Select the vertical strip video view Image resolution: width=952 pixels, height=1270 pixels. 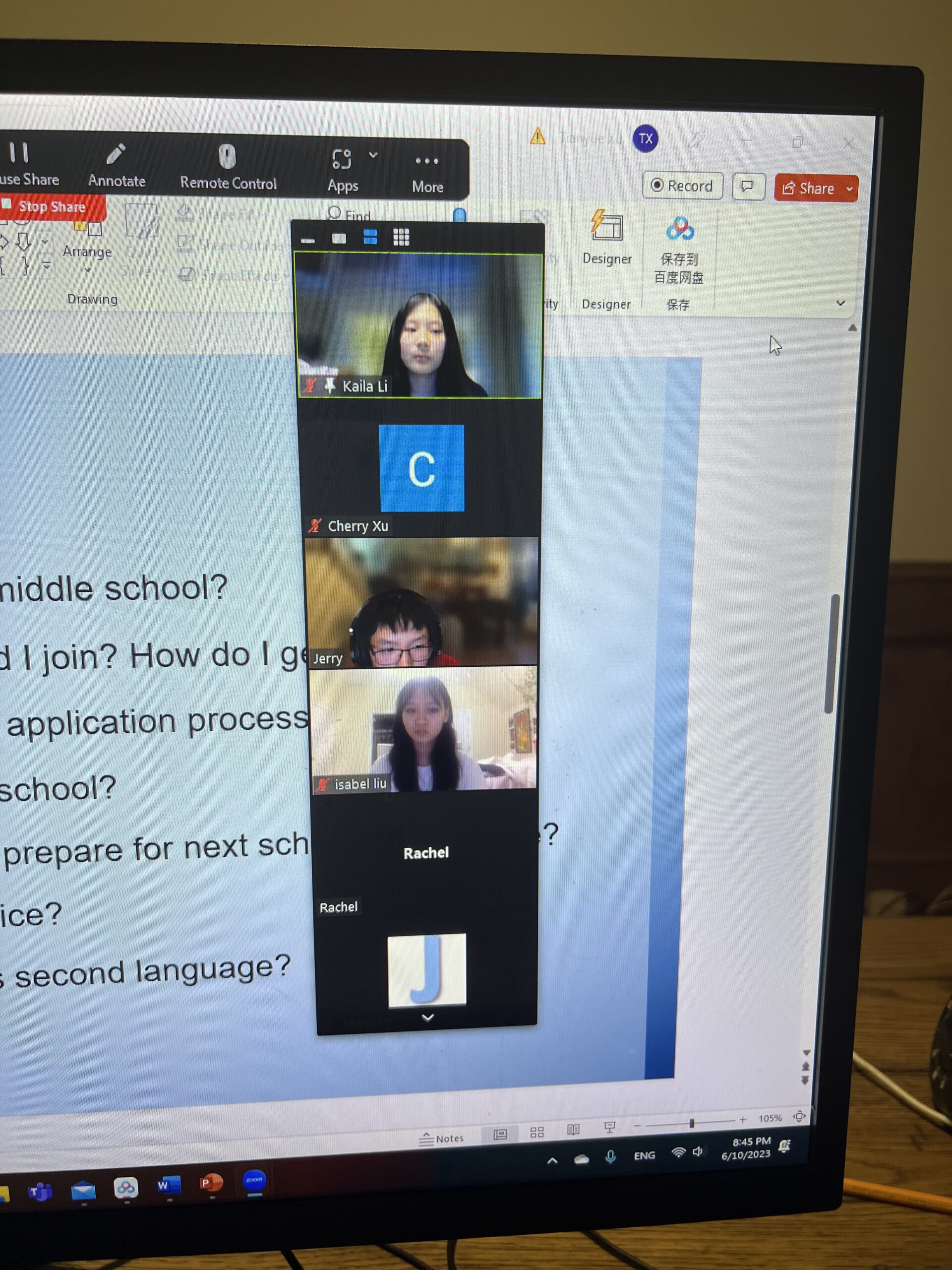370,237
